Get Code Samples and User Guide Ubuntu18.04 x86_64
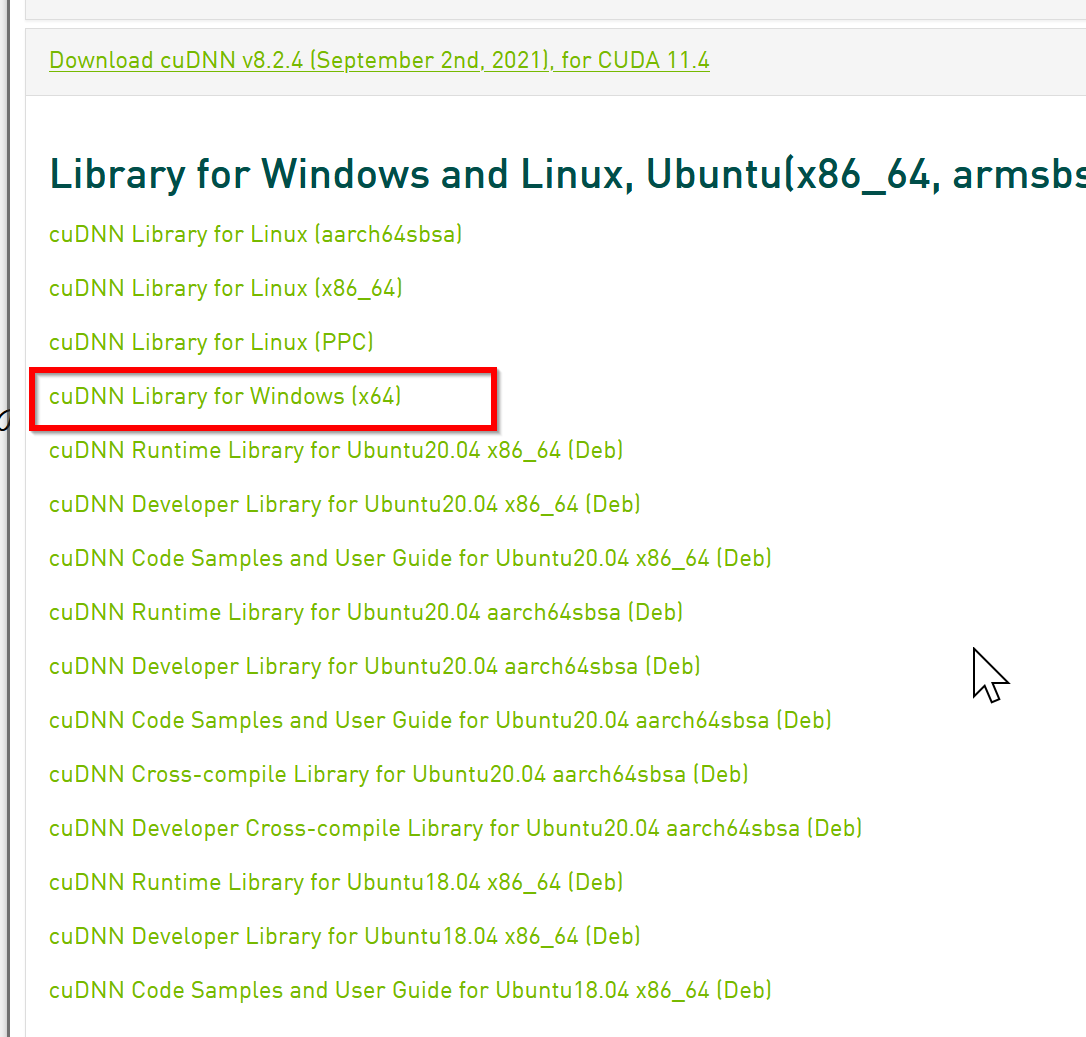The width and height of the screenshot is (1086, 1037). coord(410,991)
